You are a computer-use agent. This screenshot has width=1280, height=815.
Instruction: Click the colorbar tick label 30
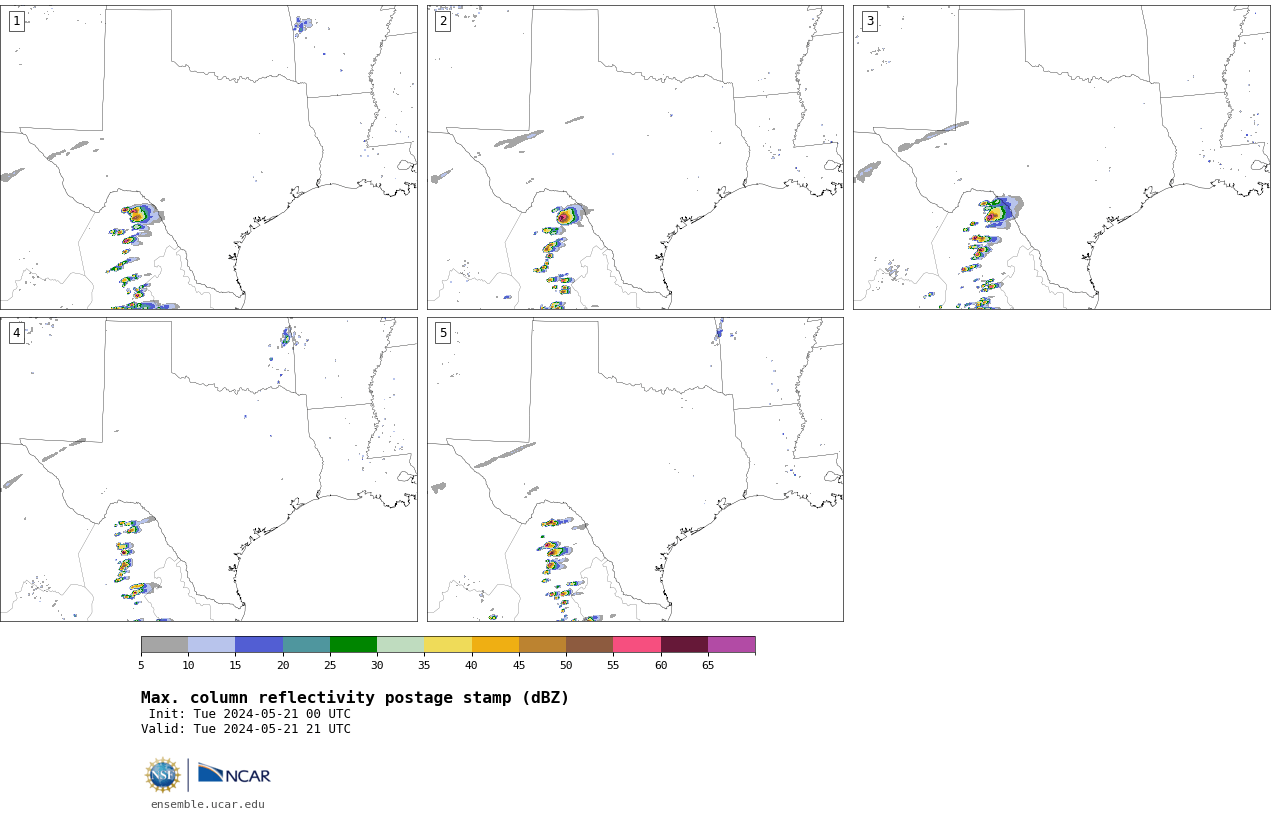tap(377, 666)
